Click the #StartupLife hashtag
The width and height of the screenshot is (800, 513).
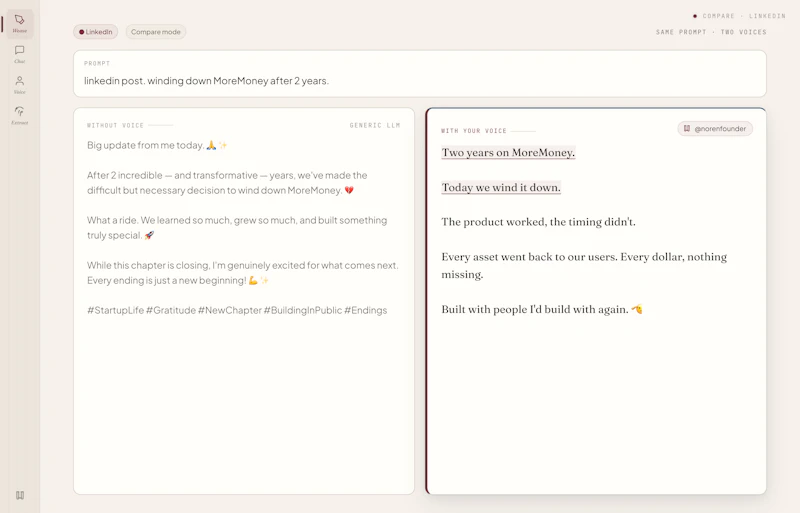(x=115, y=310)
